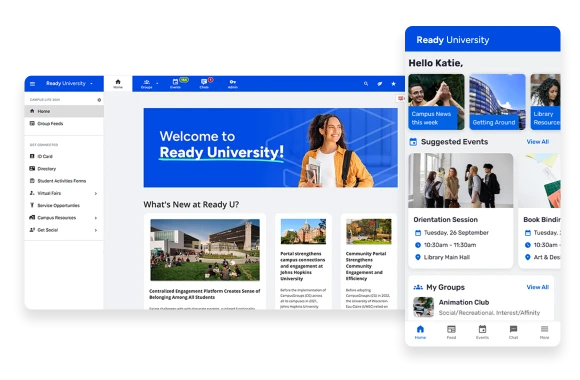Click the star favorites icon in top bar

click(x=393, y=84)
